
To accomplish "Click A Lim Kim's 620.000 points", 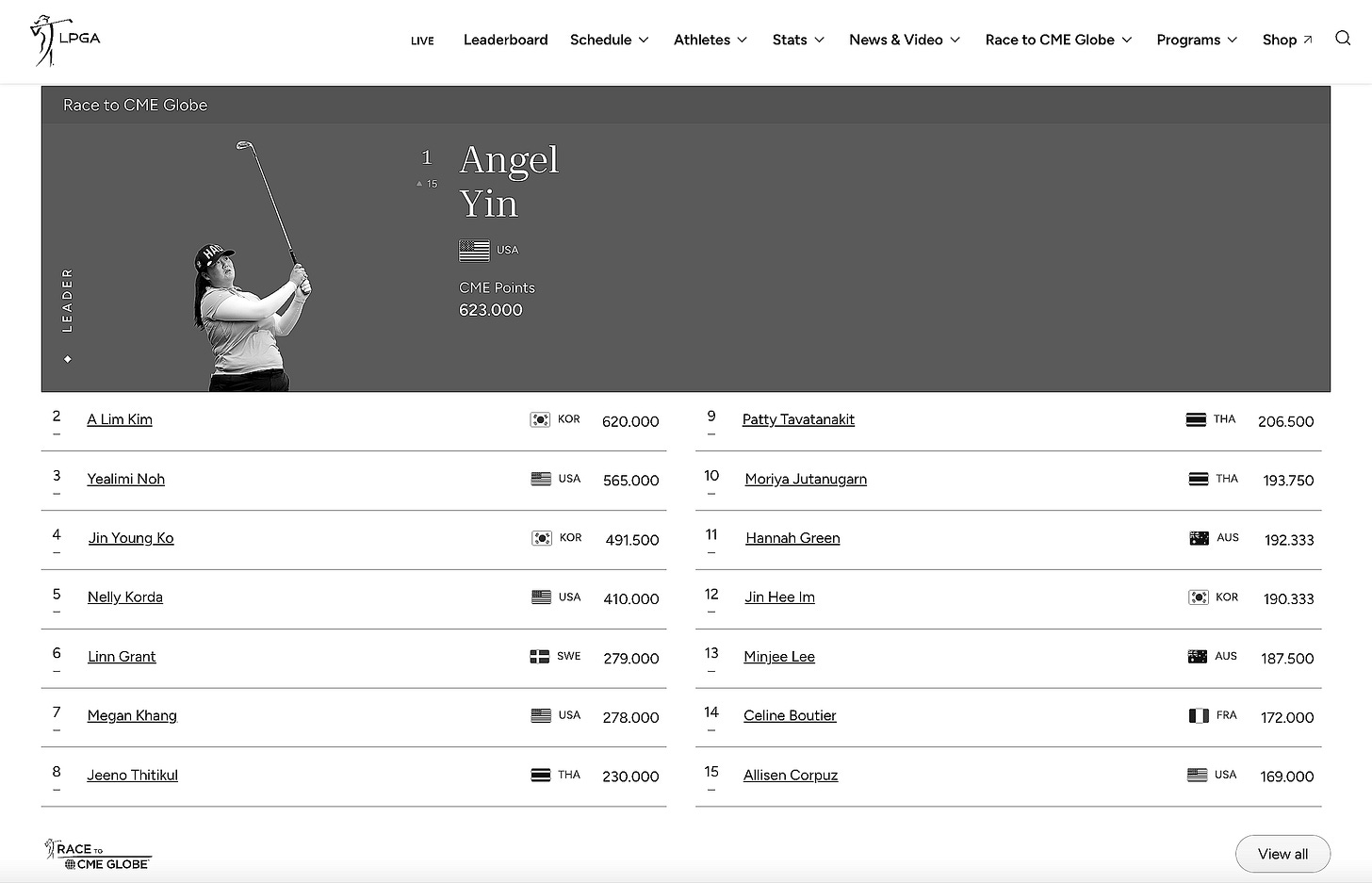I will tap(630, 421).
